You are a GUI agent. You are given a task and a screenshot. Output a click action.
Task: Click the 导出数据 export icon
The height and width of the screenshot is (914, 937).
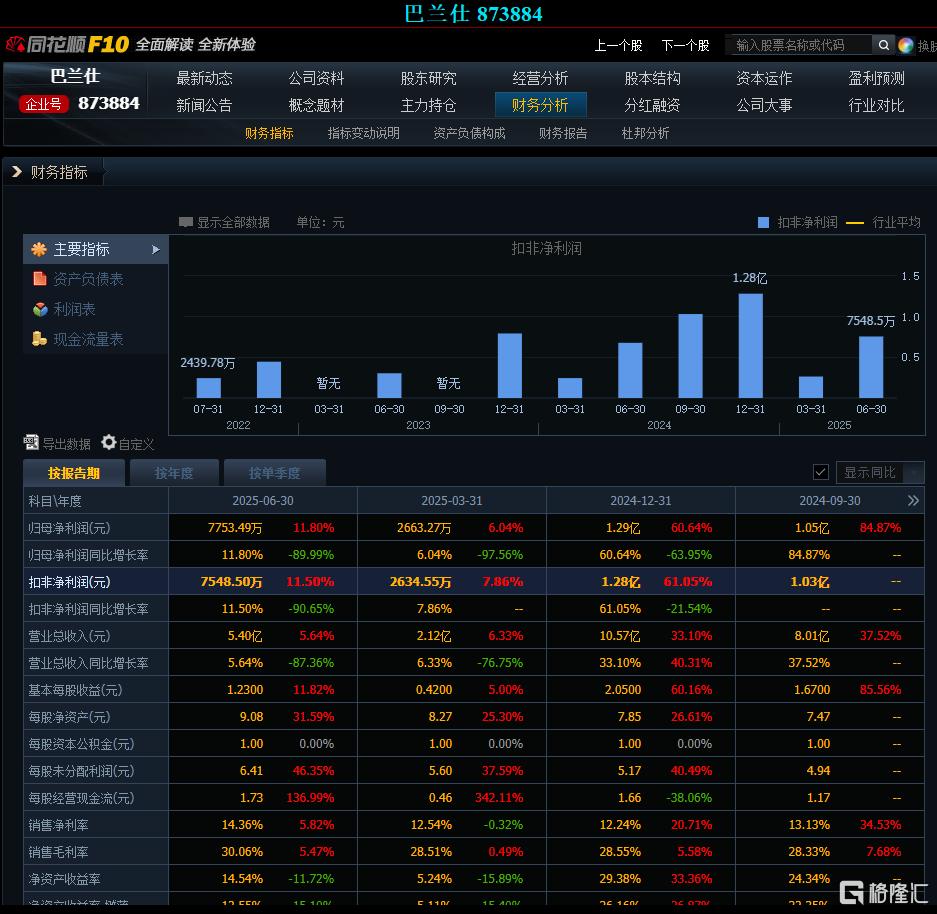[31, 443]
